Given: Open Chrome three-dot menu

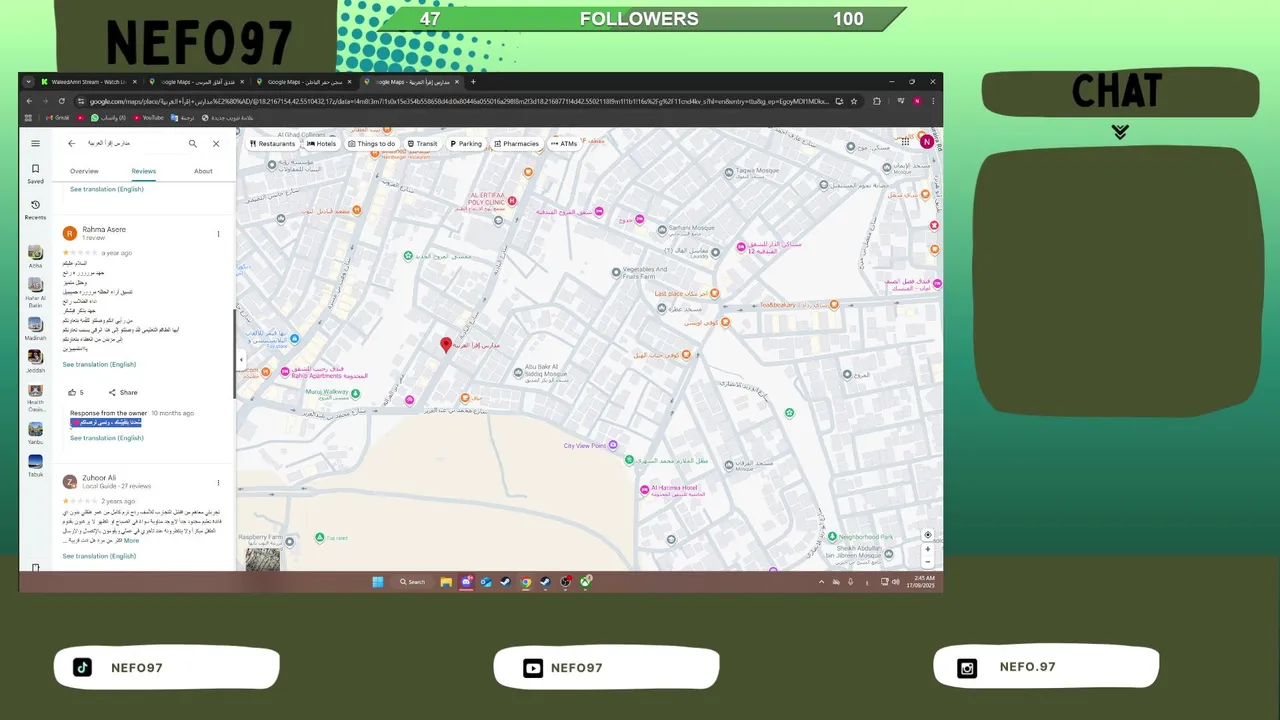Looking at the screenshot, I should [933, 101].
